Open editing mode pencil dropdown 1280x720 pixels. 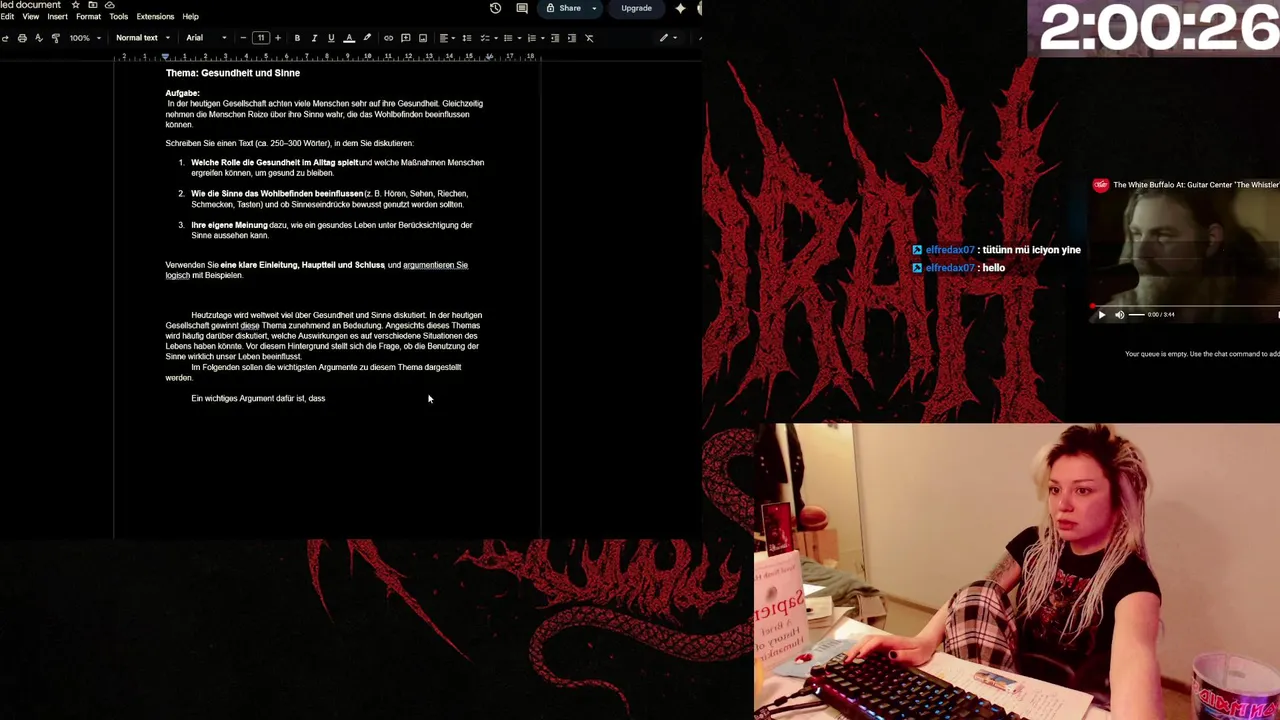(668, 38)
